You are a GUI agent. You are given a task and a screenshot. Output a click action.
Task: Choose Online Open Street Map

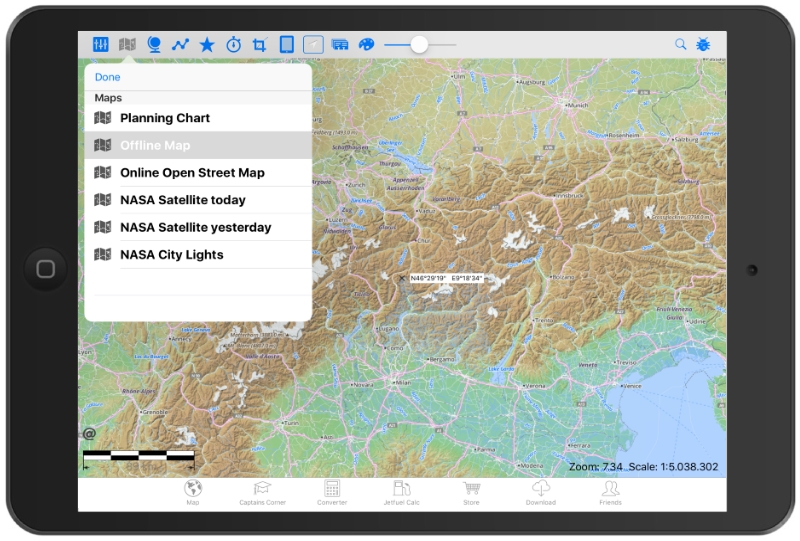[x=198, y=173]
